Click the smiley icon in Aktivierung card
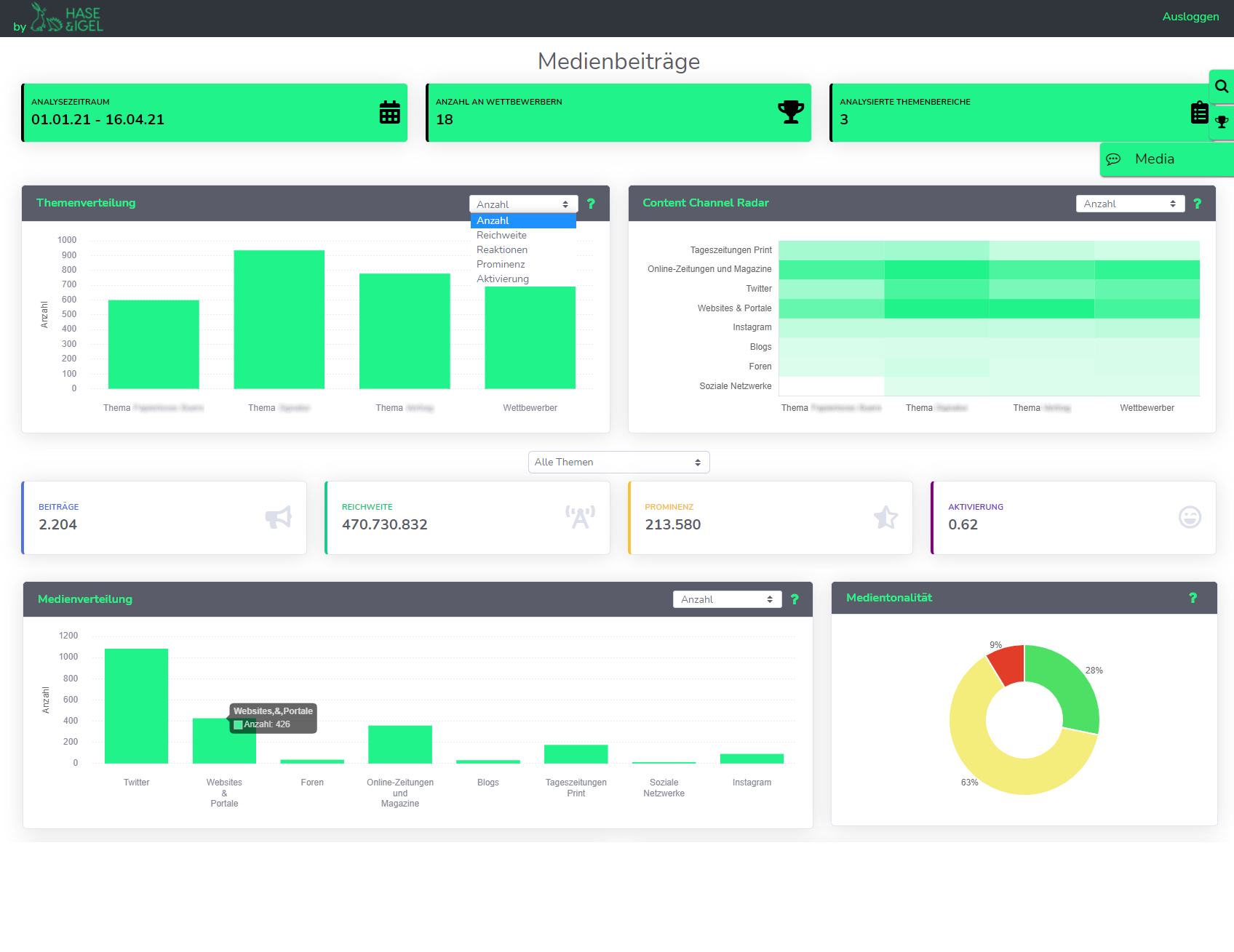The width and height of the screenshot is (1234, 952). [x=1190, y=517]
